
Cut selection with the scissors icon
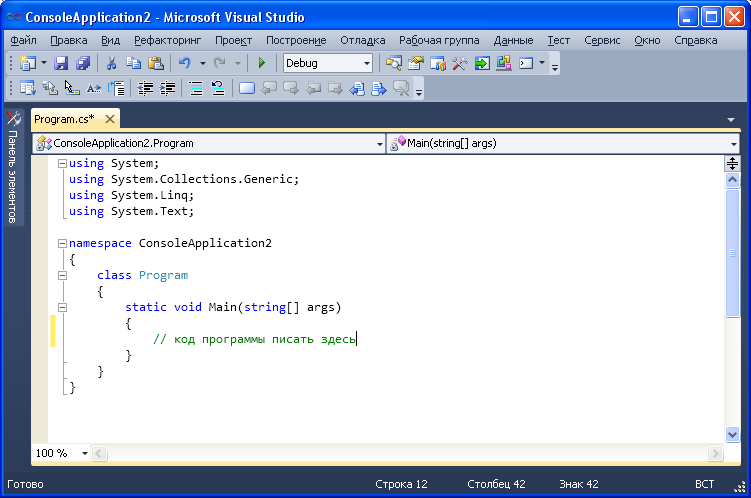coord(111,63)
